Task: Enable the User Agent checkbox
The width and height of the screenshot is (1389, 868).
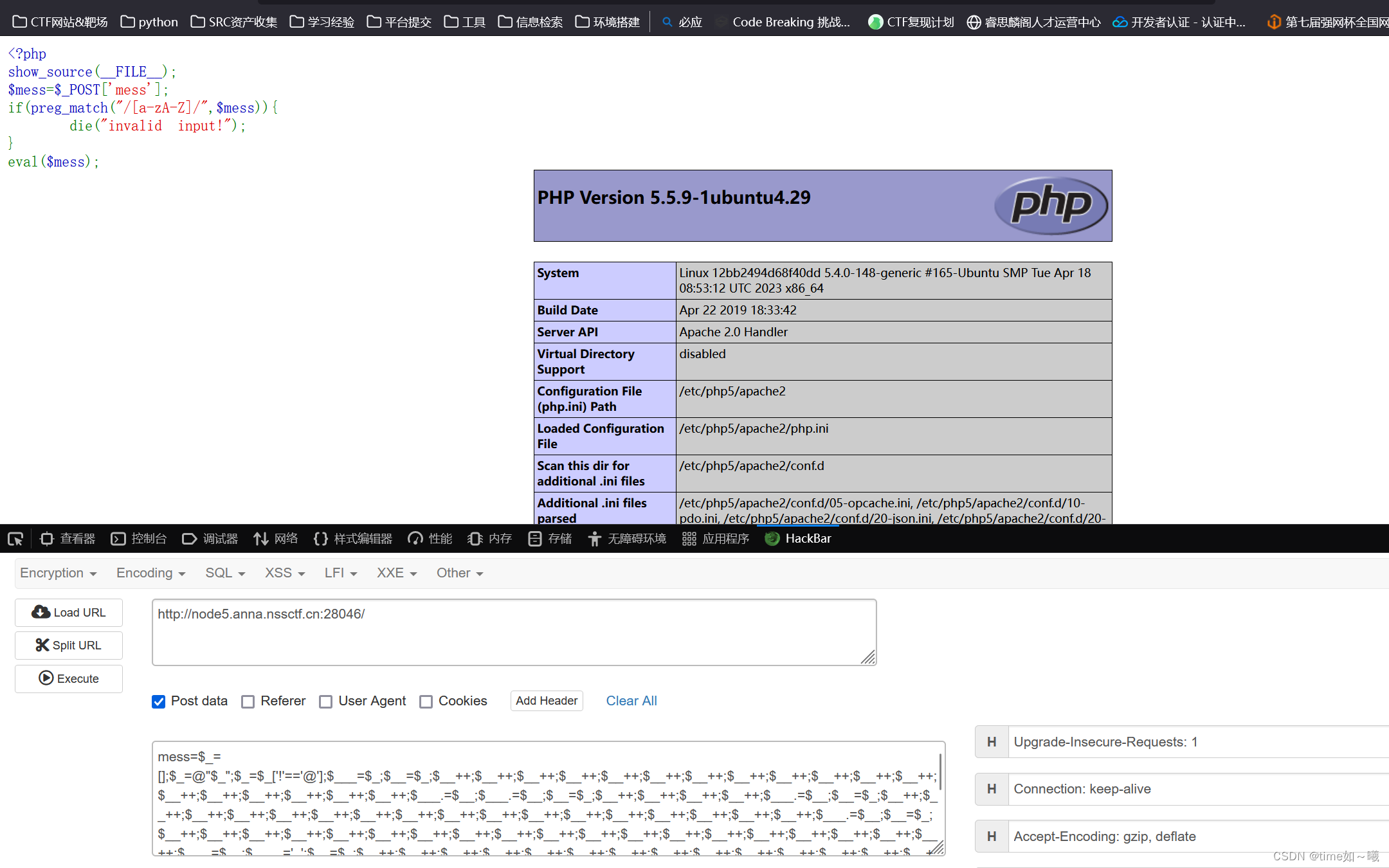Action: (x=326, y=701)
